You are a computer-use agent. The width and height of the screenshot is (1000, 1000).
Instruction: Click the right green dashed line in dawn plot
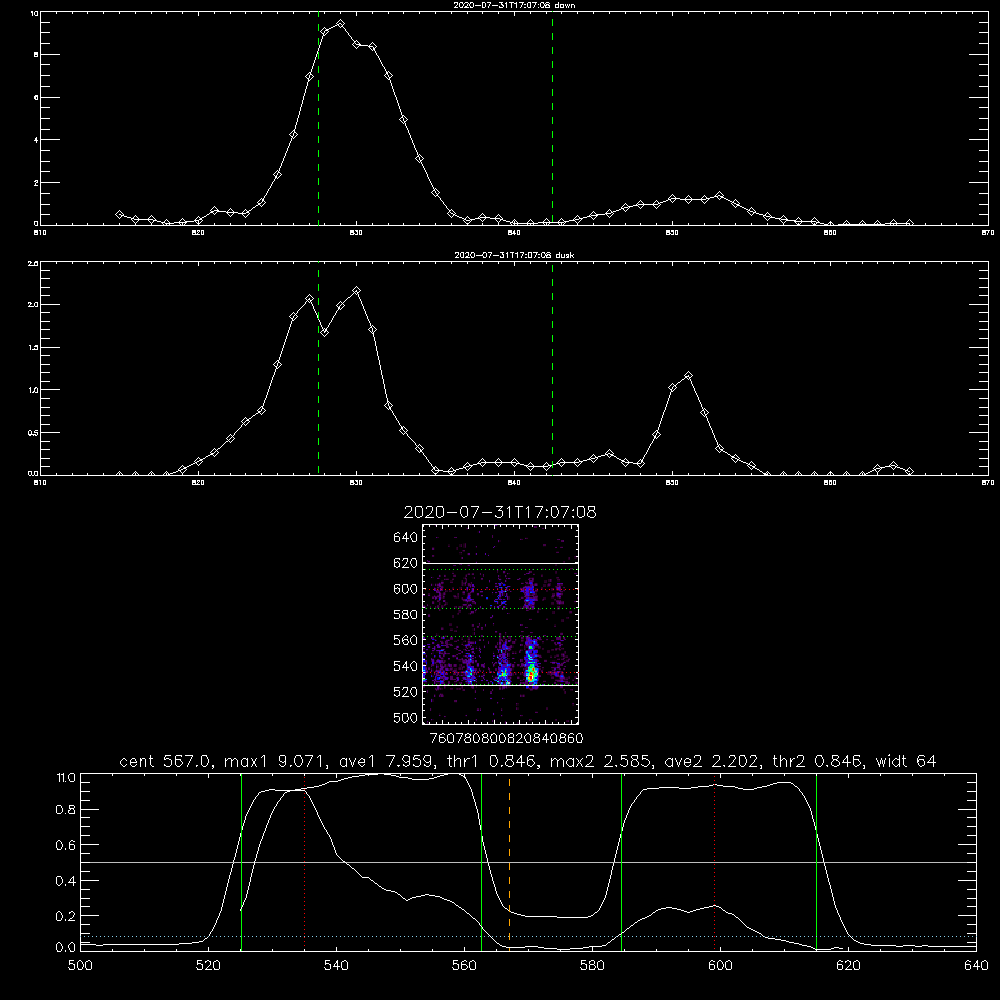pos(552,118)
